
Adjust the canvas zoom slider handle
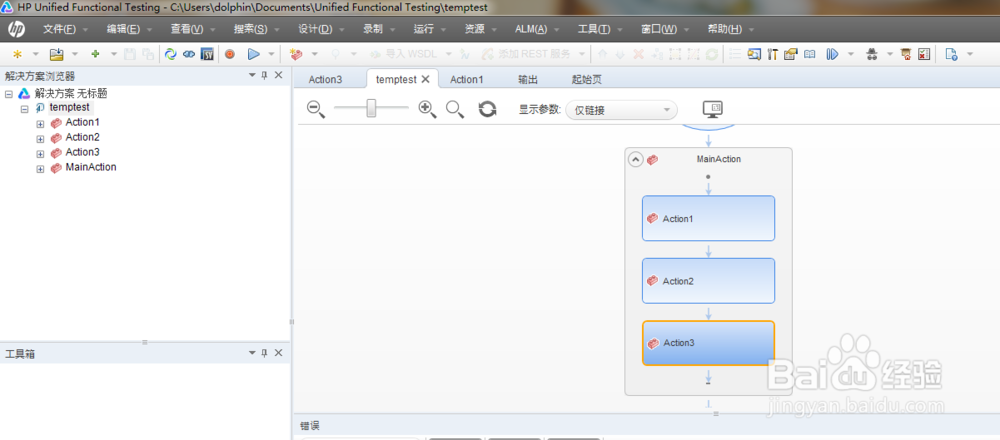click(371, 109)
